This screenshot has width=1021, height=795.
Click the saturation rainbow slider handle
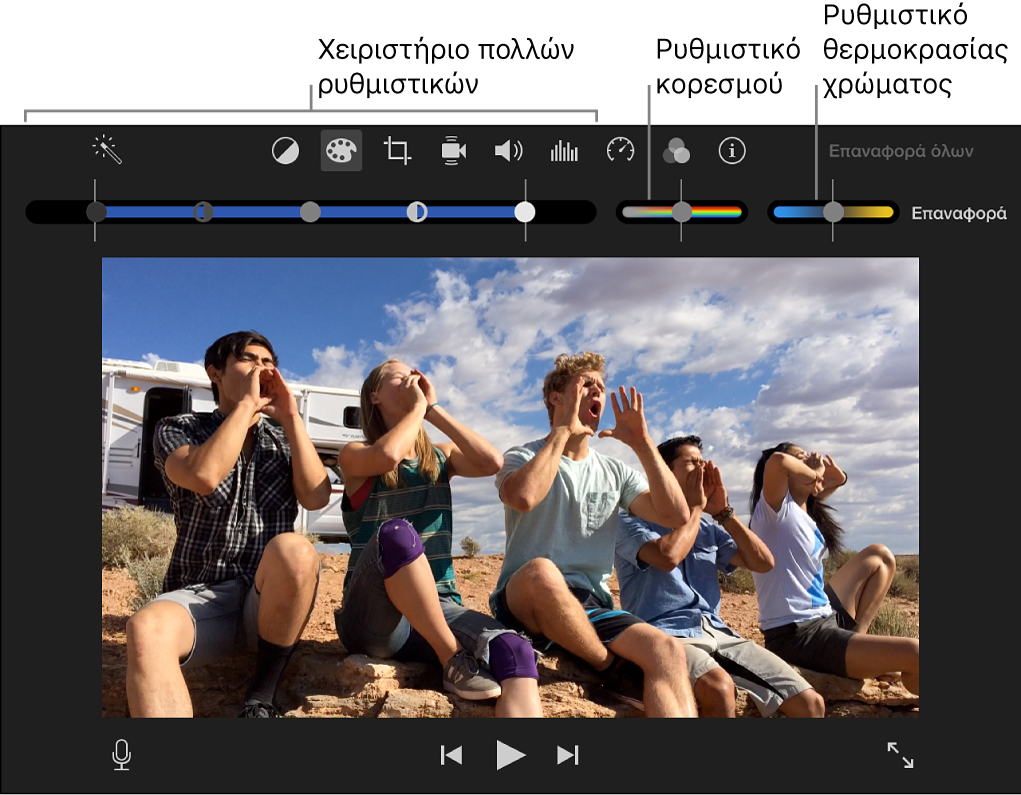tap(681, 212)
